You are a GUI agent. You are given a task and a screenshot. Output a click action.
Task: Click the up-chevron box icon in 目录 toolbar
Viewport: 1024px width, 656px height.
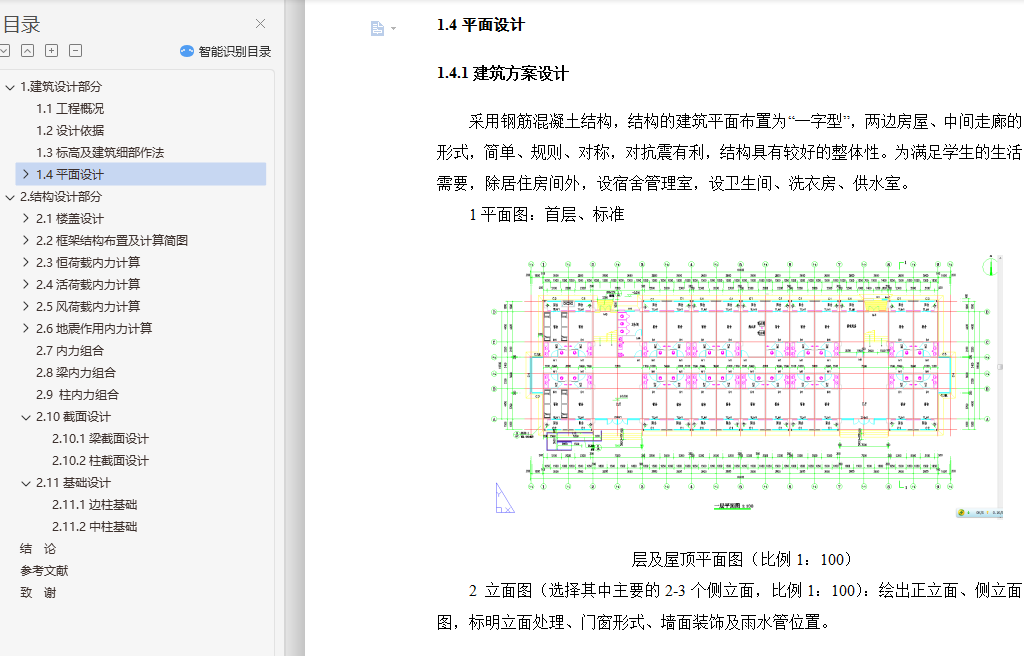tap(27, 51)
